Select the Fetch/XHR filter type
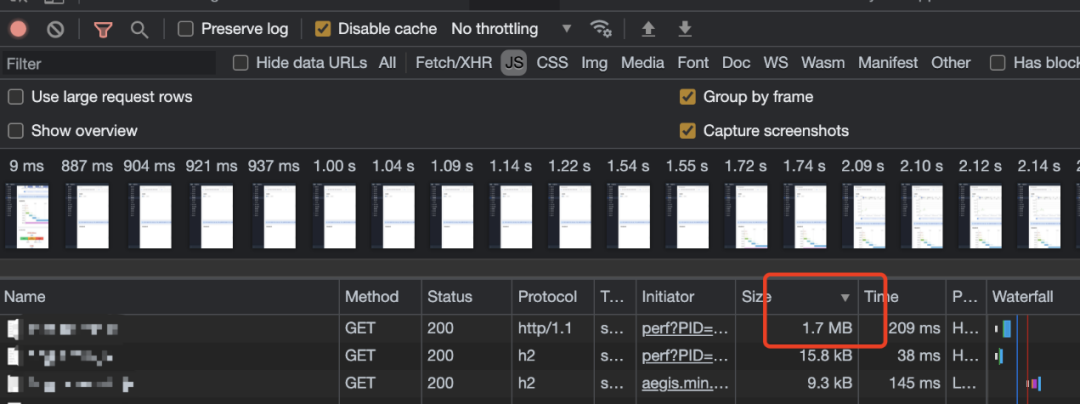This screenshot has height=404, width=1080. 454,63
